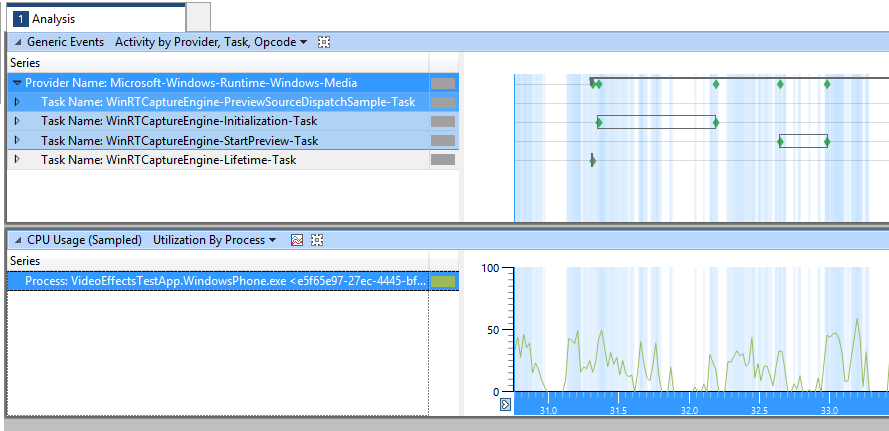Screen dimensions: 889x431
Task: Expand the WinRTCaptureEngine-Initialization-Task row
Action: click(x=17, y=121)
